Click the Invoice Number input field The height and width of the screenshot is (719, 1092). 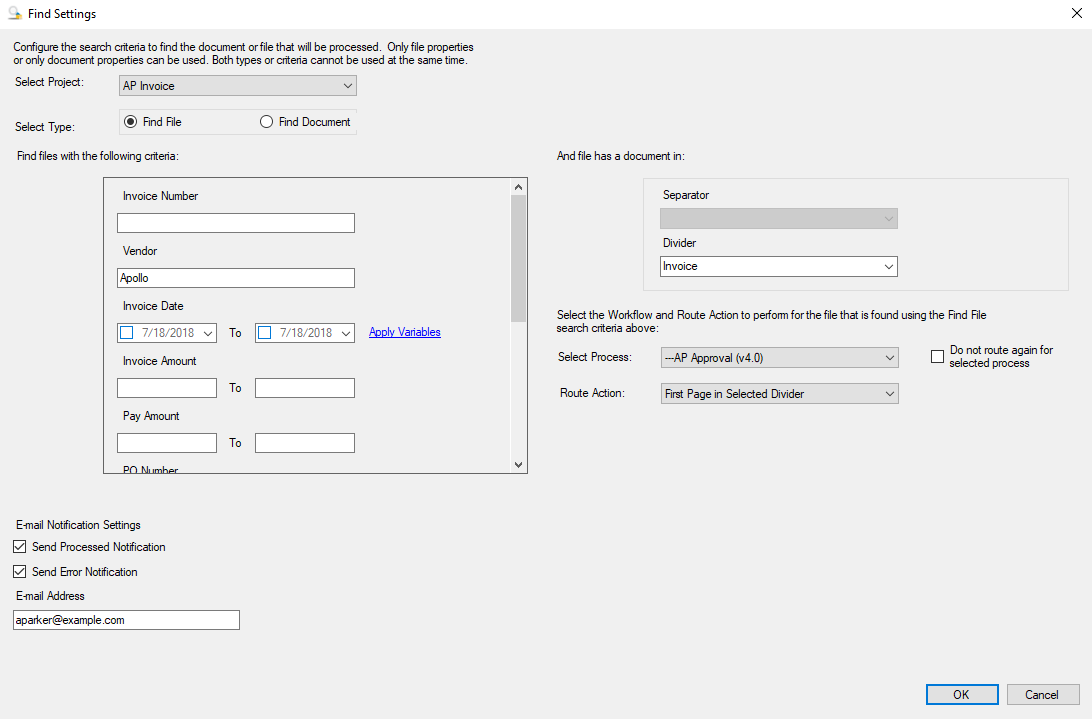pos(236,223)
